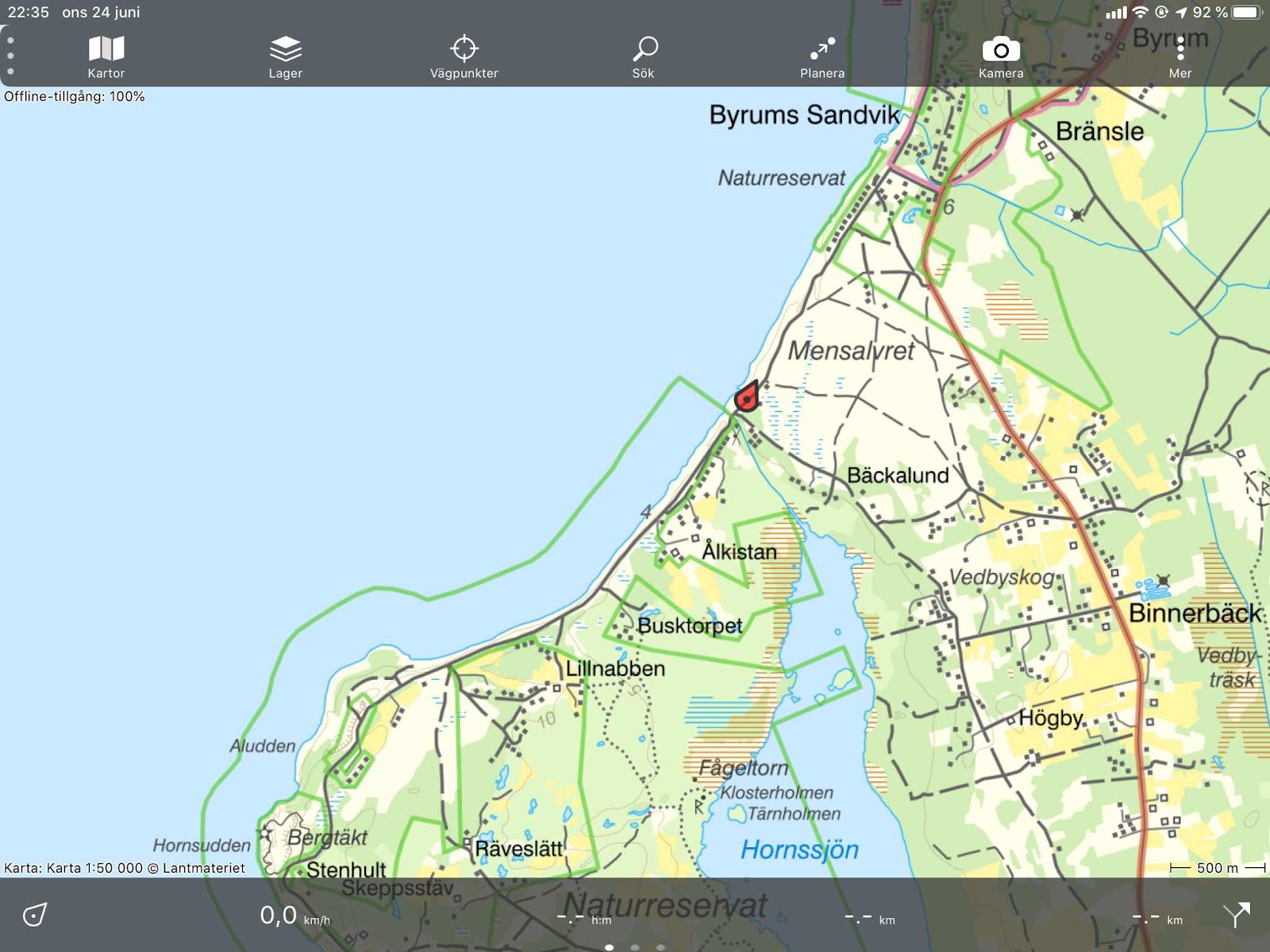This screenshot has width=1270, height=952.
Task: Tap the Stenhult place label
Action: 346,869
